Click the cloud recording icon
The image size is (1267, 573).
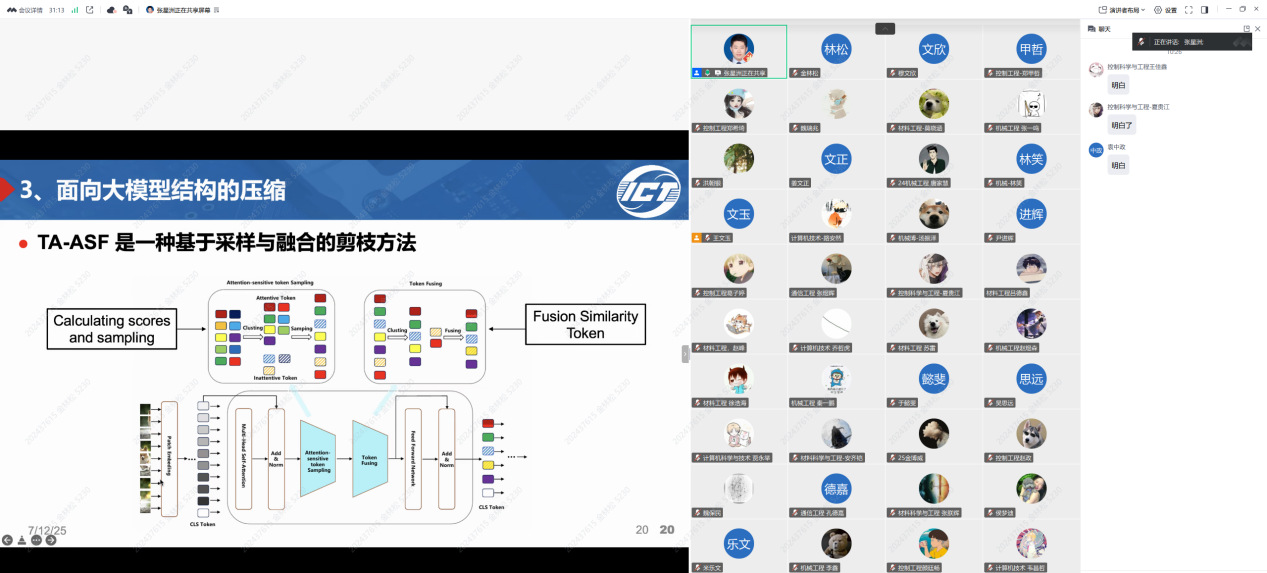tap(111, 9)
